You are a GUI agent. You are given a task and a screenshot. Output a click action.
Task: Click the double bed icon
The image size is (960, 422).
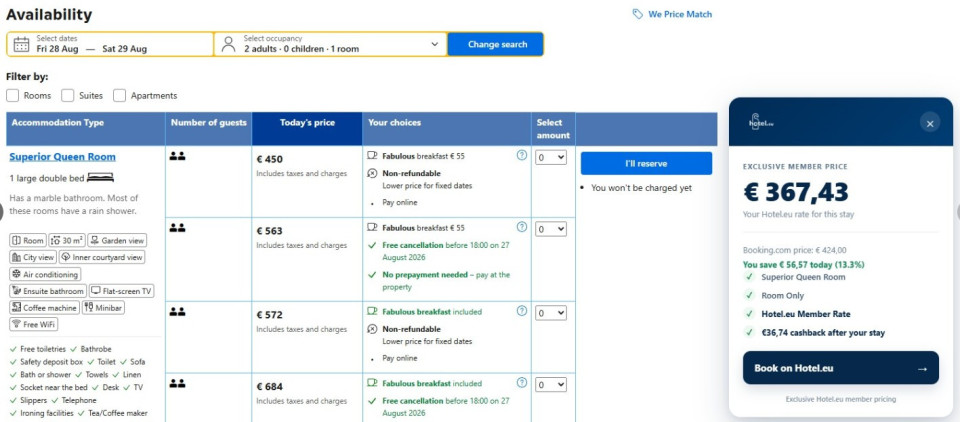(x=100, y=178)
